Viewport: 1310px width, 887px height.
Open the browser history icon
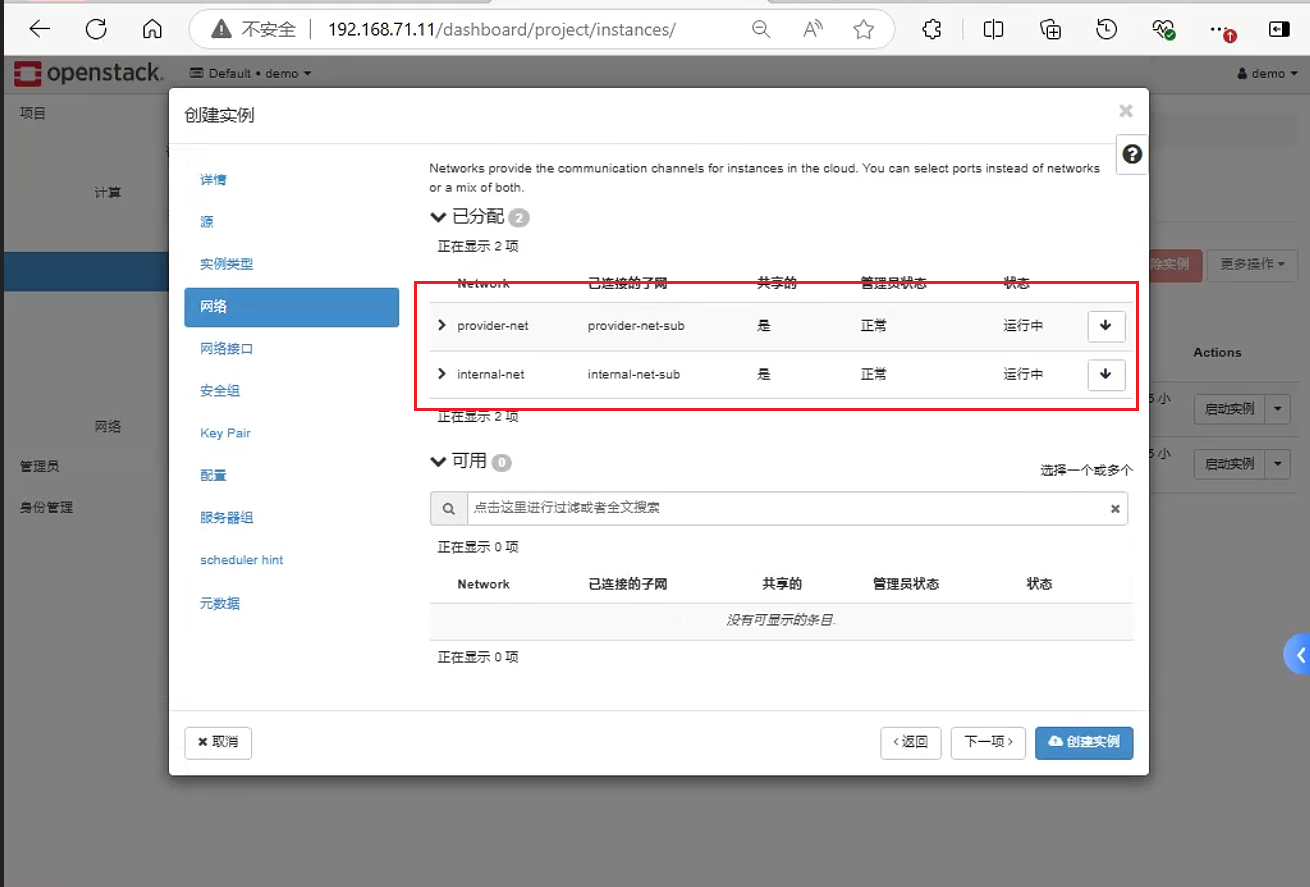tap(1106, 29)
